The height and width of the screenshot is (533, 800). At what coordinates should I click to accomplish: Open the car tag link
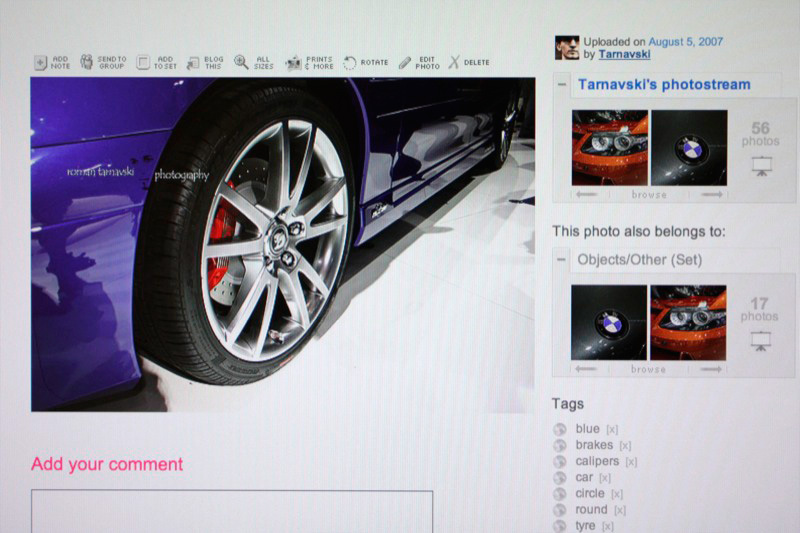pyautogui.click(x=584, y=477)
